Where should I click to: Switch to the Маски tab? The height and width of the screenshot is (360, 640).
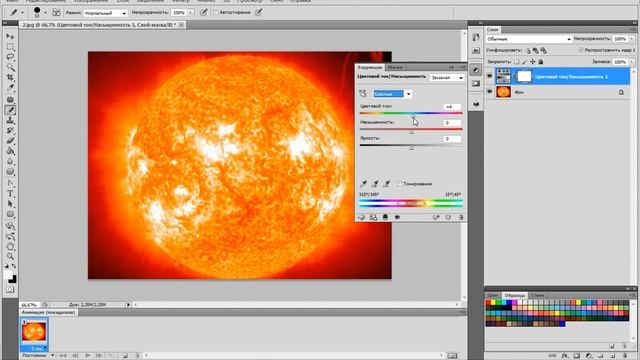point(395,67)
